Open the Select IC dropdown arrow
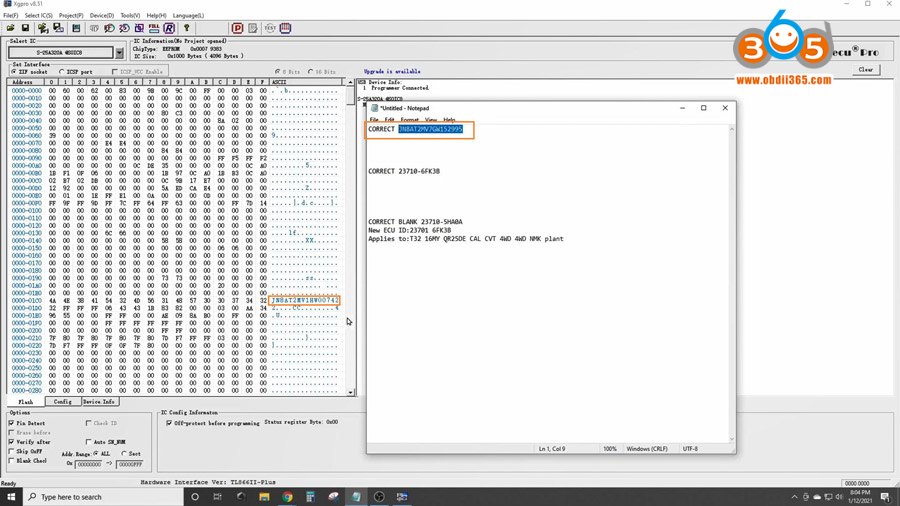The width and height of the screenshot is (900, 506). click(119, 53)
